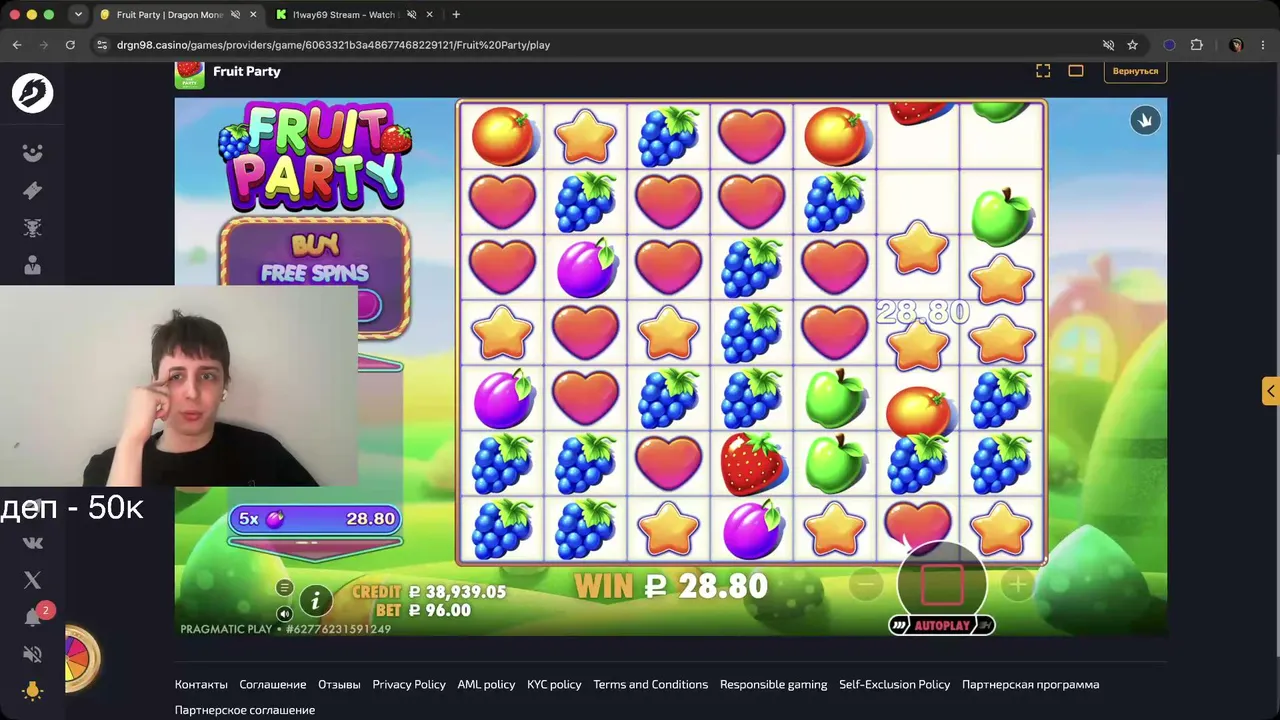
Task: Open the sidebar user profile icon
Action: coord(32,265)
